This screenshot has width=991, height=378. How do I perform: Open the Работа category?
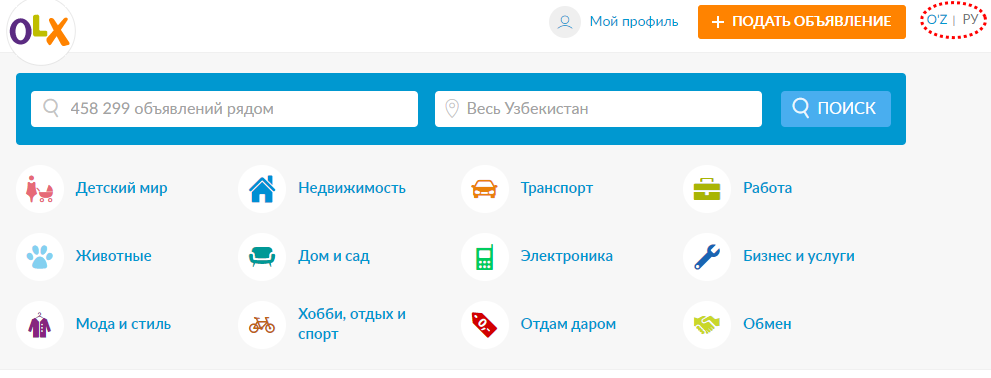pos(767,188)
